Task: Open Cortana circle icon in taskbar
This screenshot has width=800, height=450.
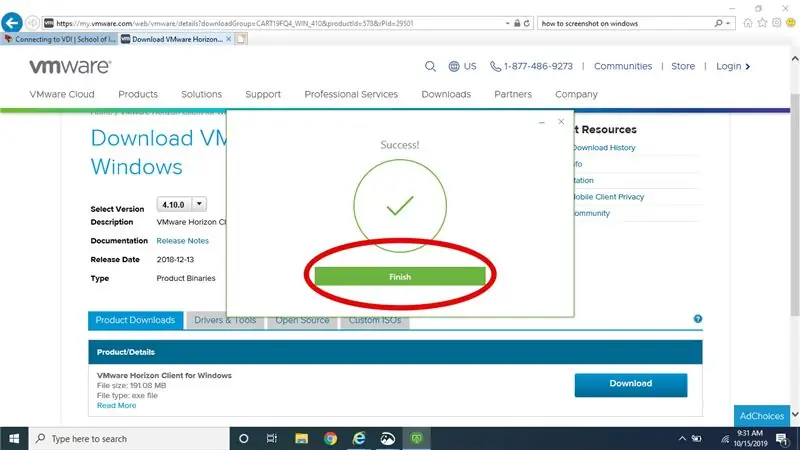Action: click(243, 439)
